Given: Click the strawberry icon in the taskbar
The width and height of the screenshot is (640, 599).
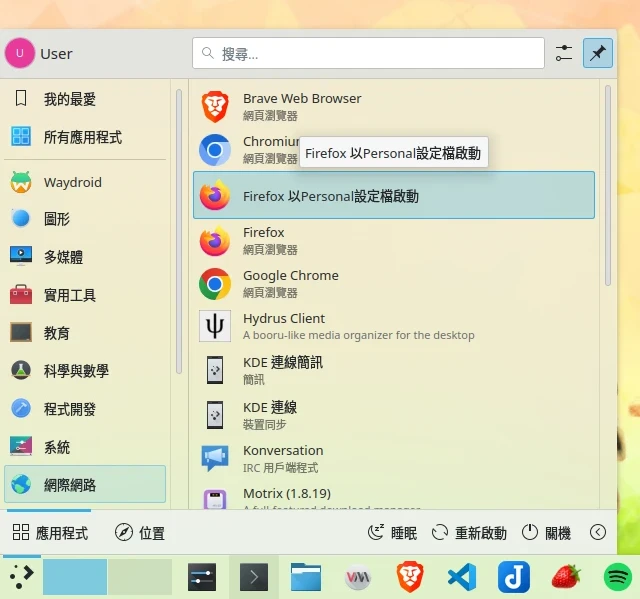Looking at the screenshot, I should click(566, 577).
